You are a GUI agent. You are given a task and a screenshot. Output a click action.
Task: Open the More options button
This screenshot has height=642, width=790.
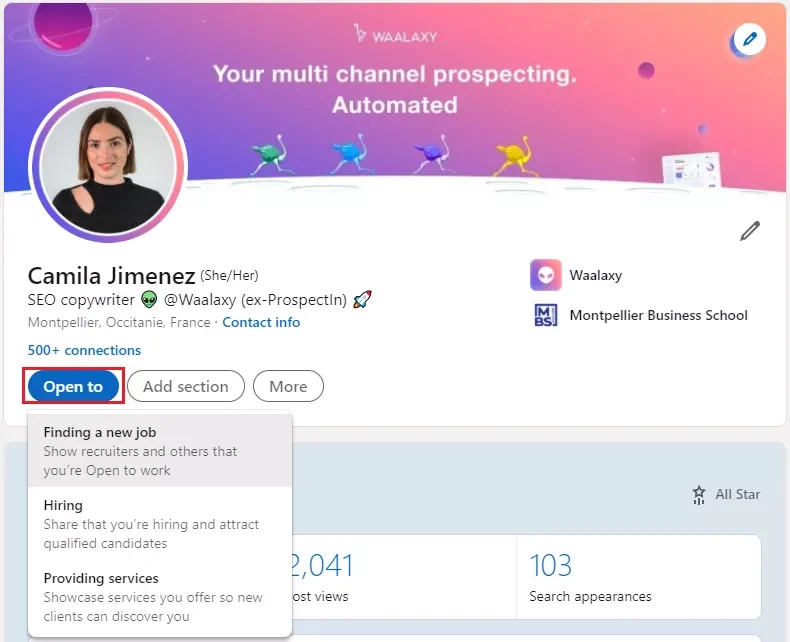(x=288, y=387)
